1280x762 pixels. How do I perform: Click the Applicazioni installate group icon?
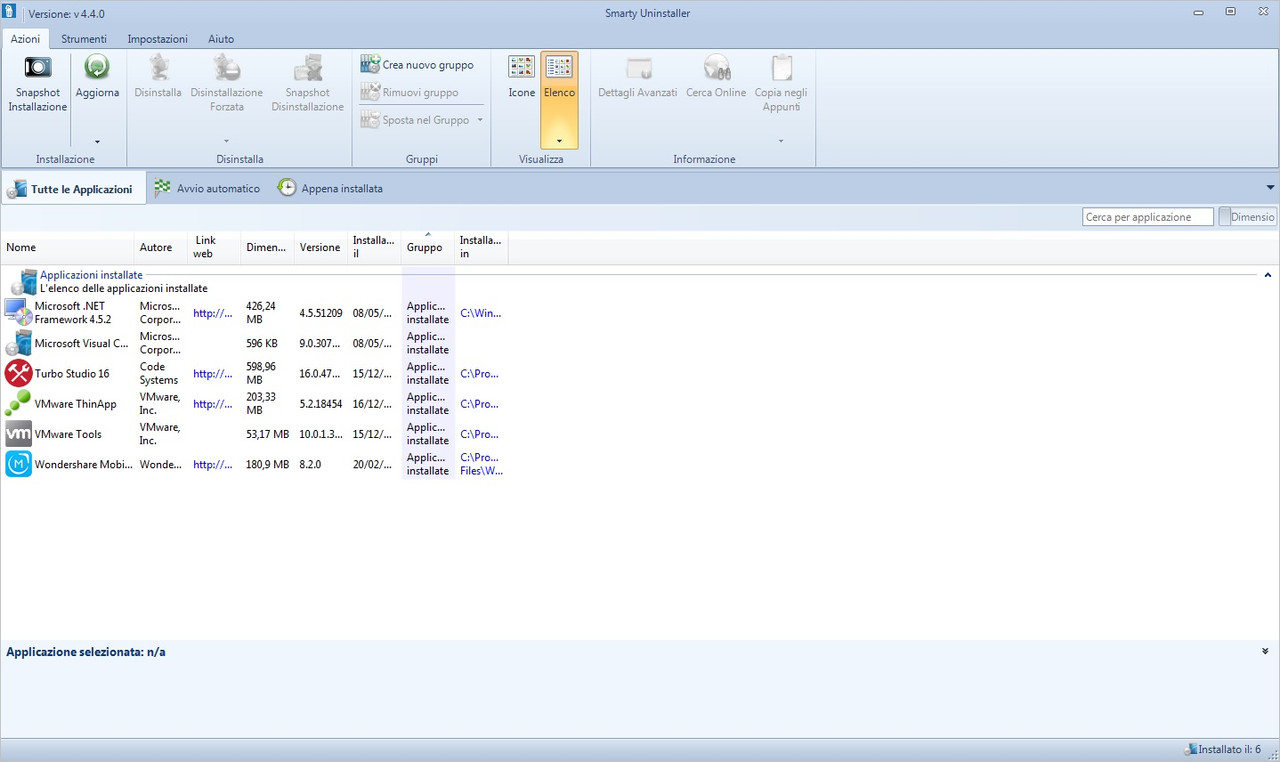pos(23,282)
